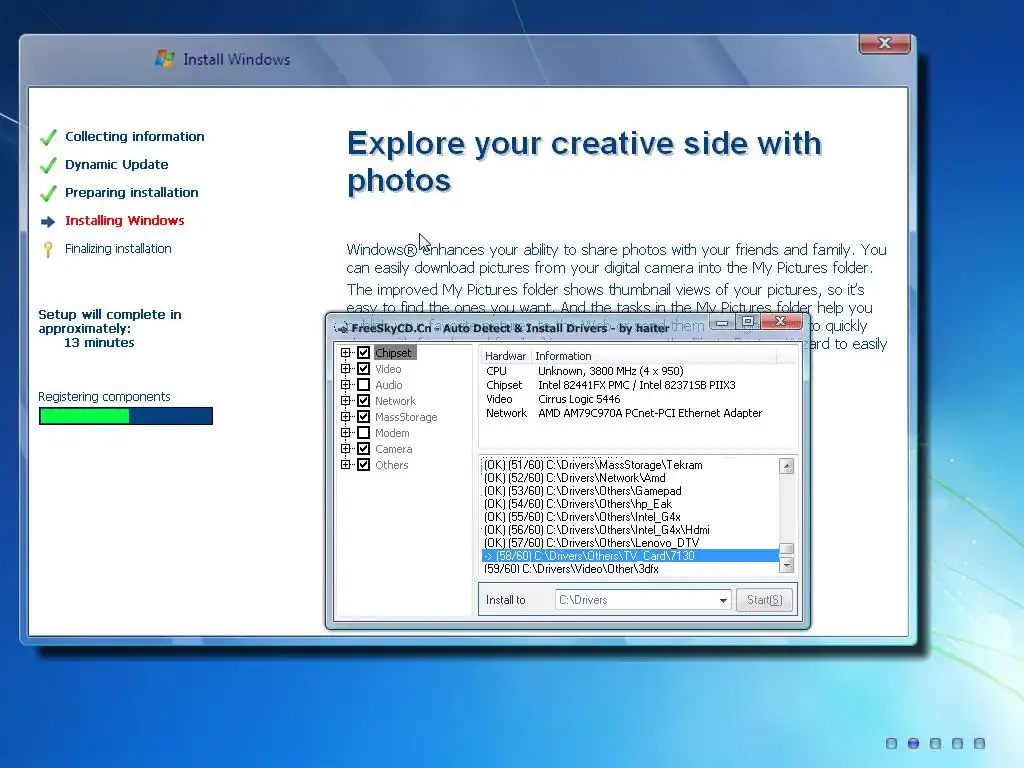Viewport: 1024px width, 768px height.
Task: Maximize the FreeSkyCD driver window
Action: (x=748, y=321)
